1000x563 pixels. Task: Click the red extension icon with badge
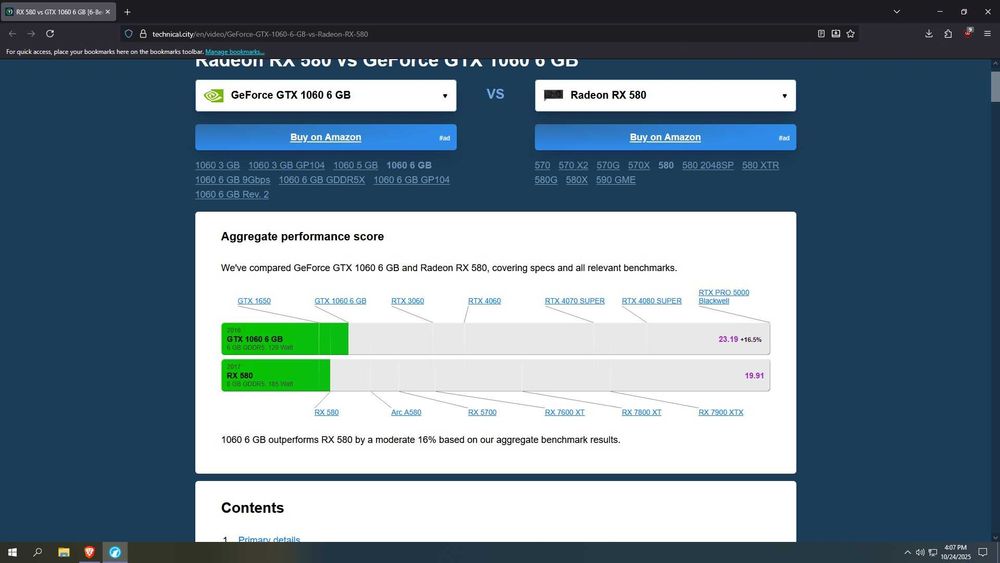pyautogui.click(x=968, y=33)
